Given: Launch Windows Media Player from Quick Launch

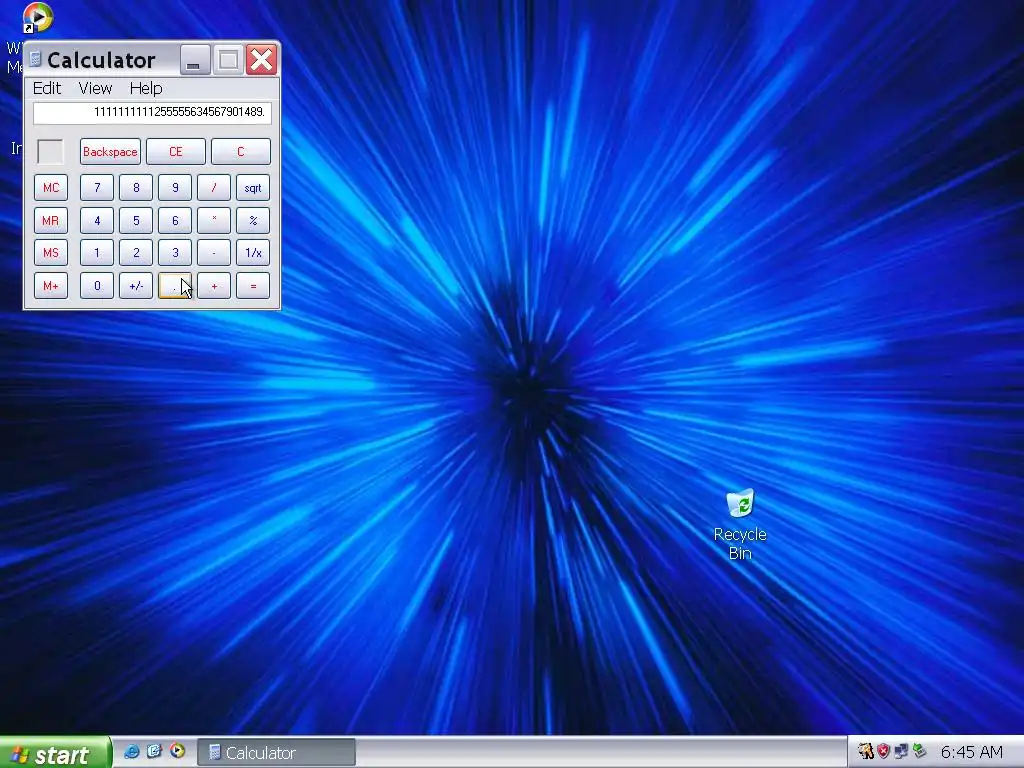Looking at the screenshot, I should point(177,752).
